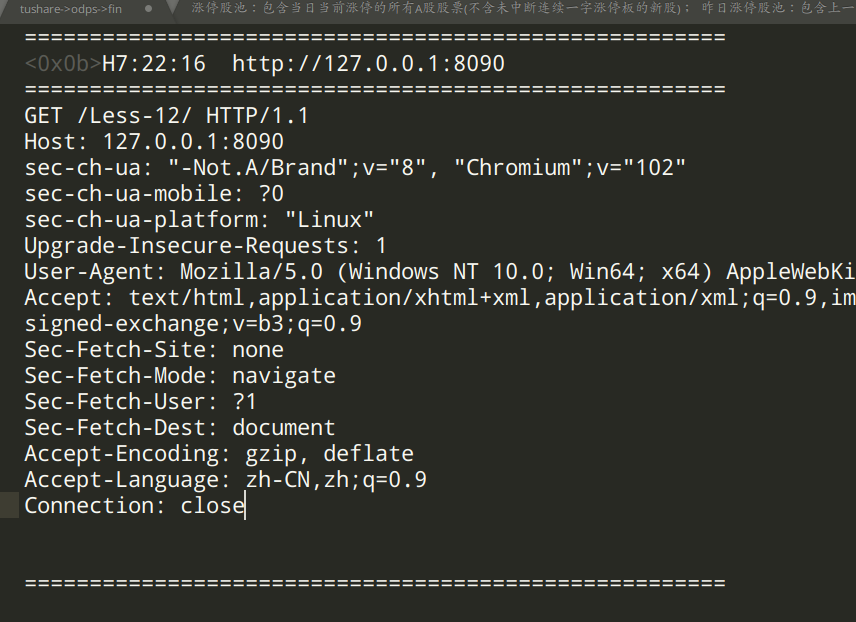Click the sec-ch-ua-platform "Linux" line
Screen dimensions: 856x622
click(199, 220)
